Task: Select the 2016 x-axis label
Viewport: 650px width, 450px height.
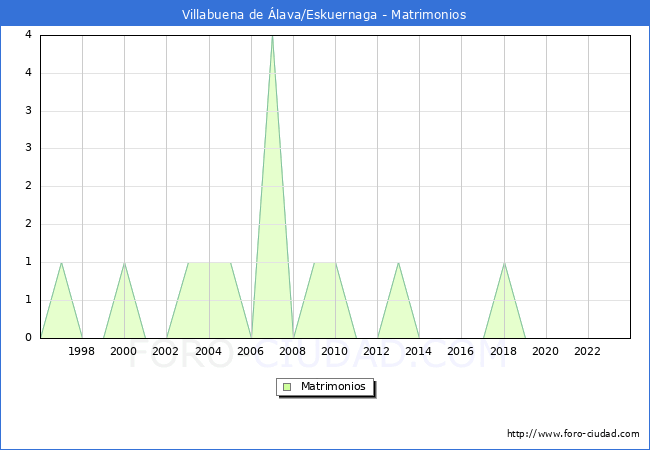Action: point(461,351)
